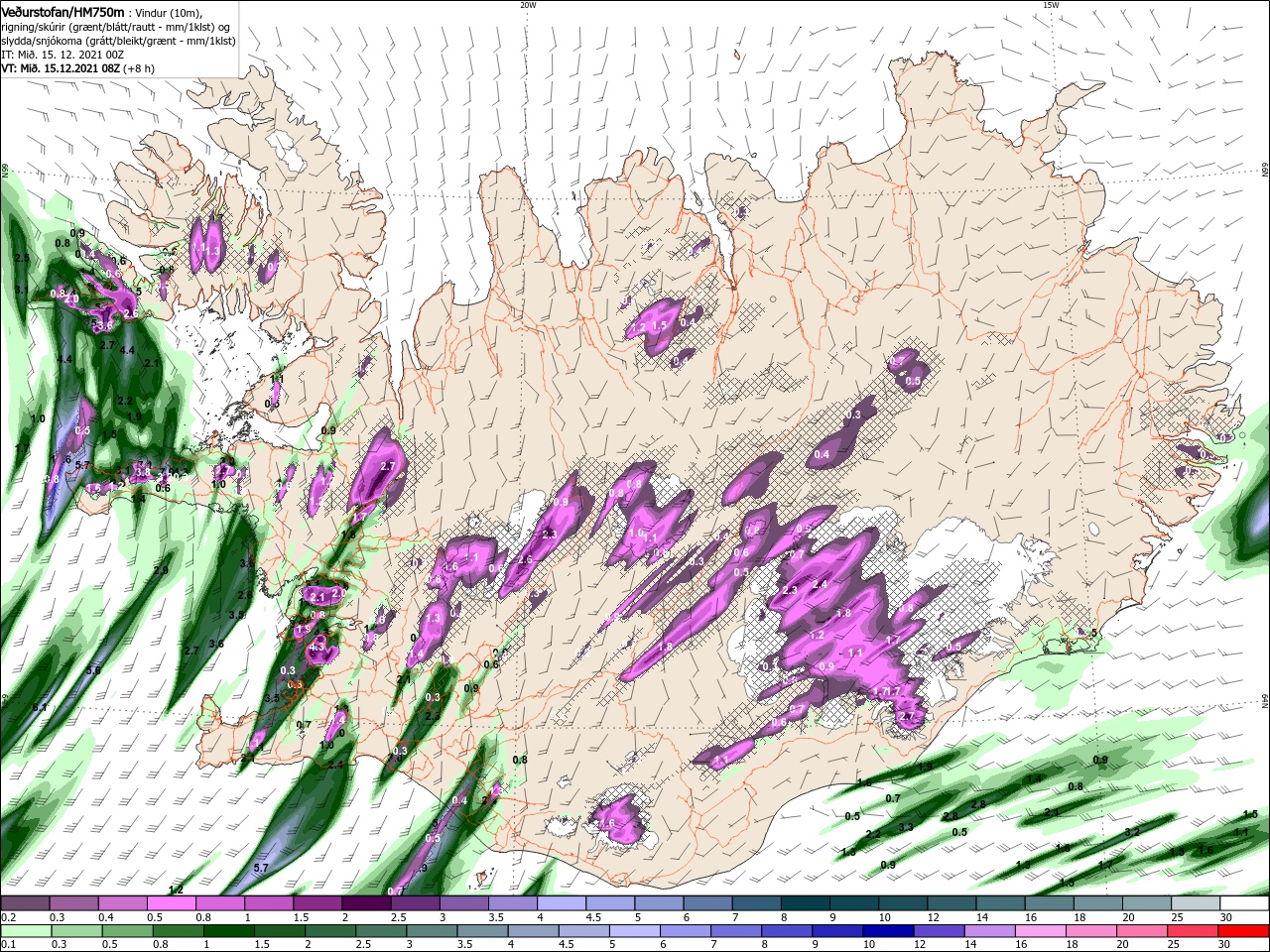Click the '4.5' label on the lower rain scale

(567, 945)
